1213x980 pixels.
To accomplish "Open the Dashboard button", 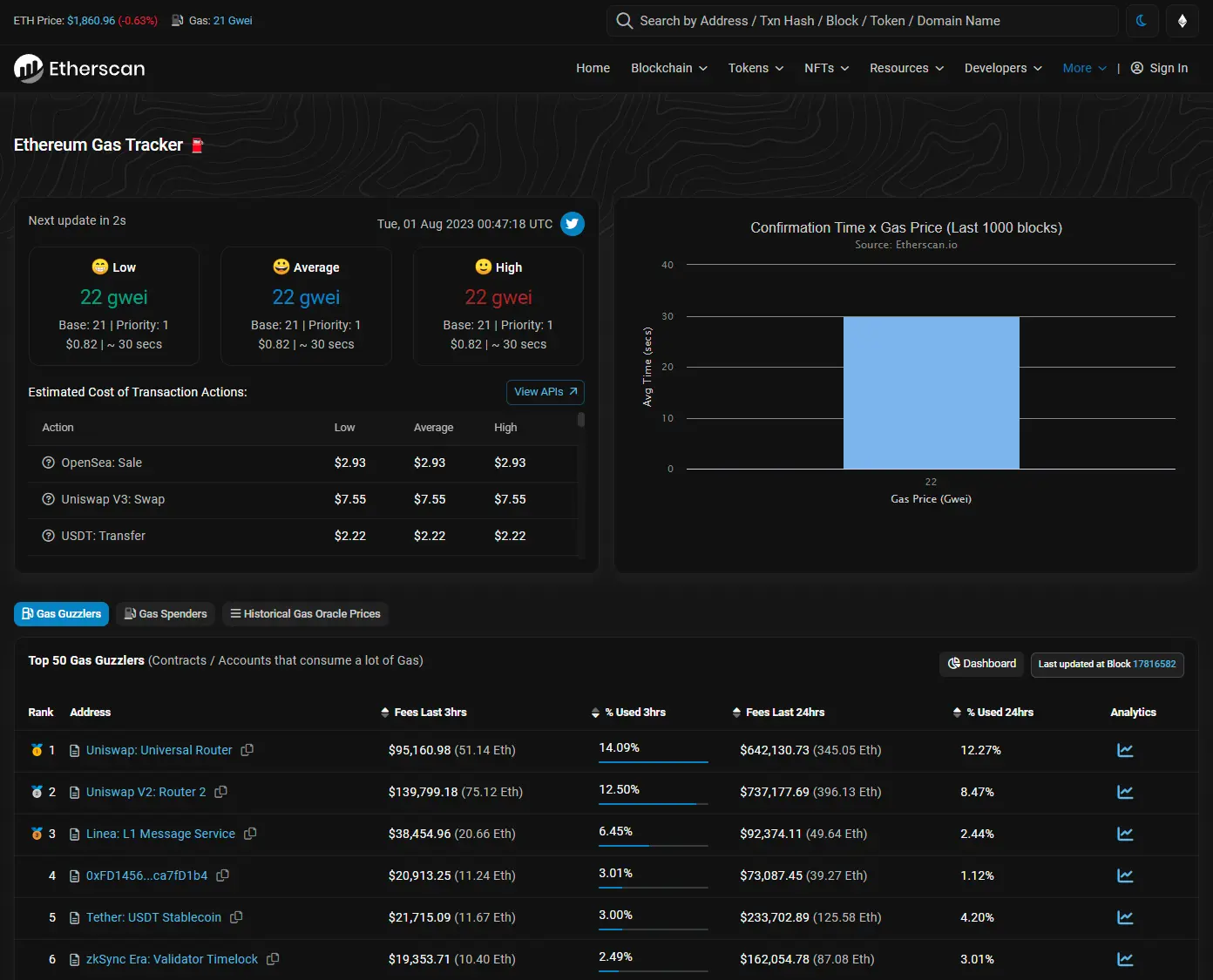I will pos(982,664).
